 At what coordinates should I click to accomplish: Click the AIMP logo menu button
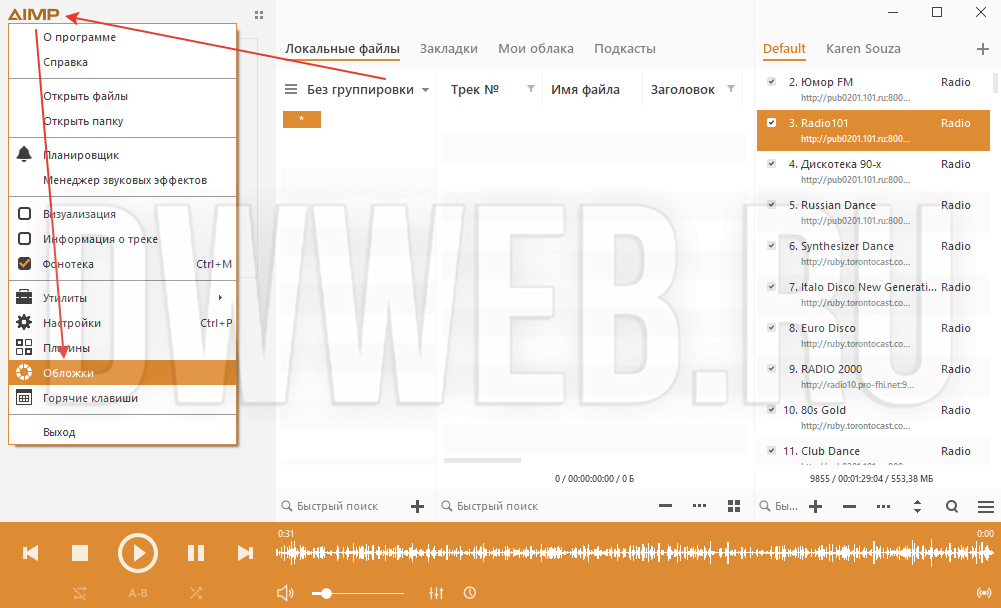[33, 14]
